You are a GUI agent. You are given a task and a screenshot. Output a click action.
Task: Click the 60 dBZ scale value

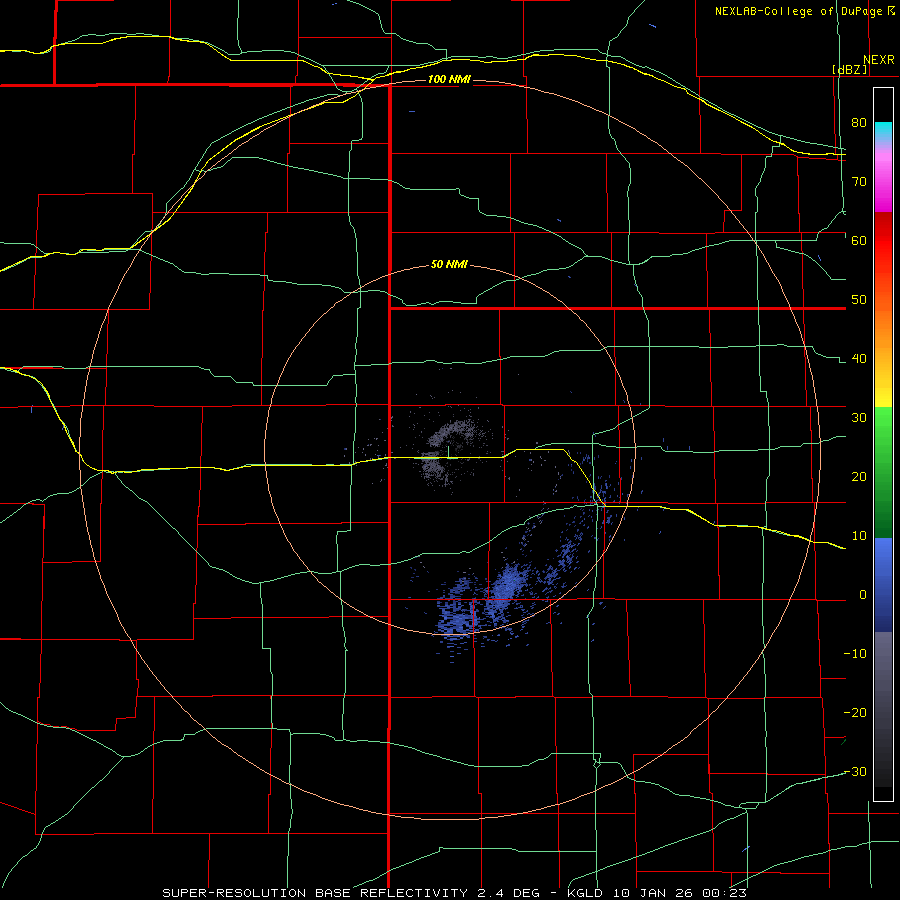pyautogui.click(x=859, y=240)
